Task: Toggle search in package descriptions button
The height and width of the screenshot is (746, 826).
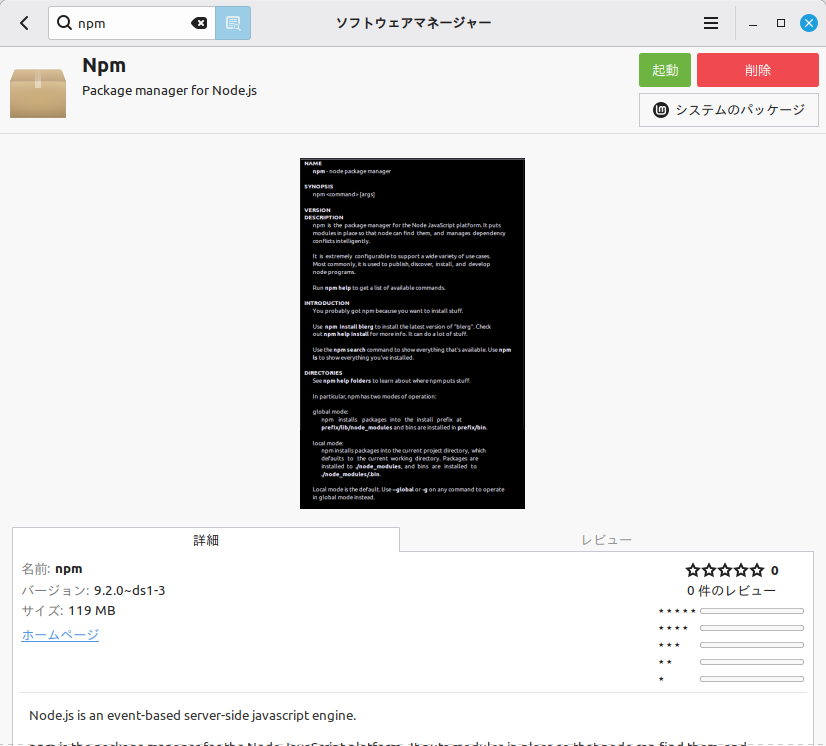Action: coord(233,23)
